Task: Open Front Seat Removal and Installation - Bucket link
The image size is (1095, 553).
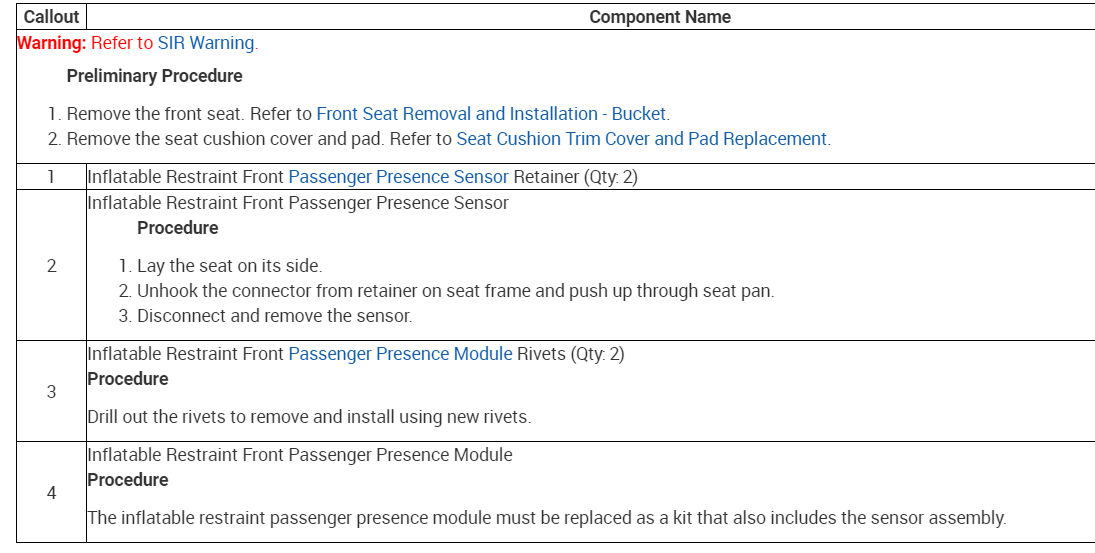Action: click(x=491, y=114)
